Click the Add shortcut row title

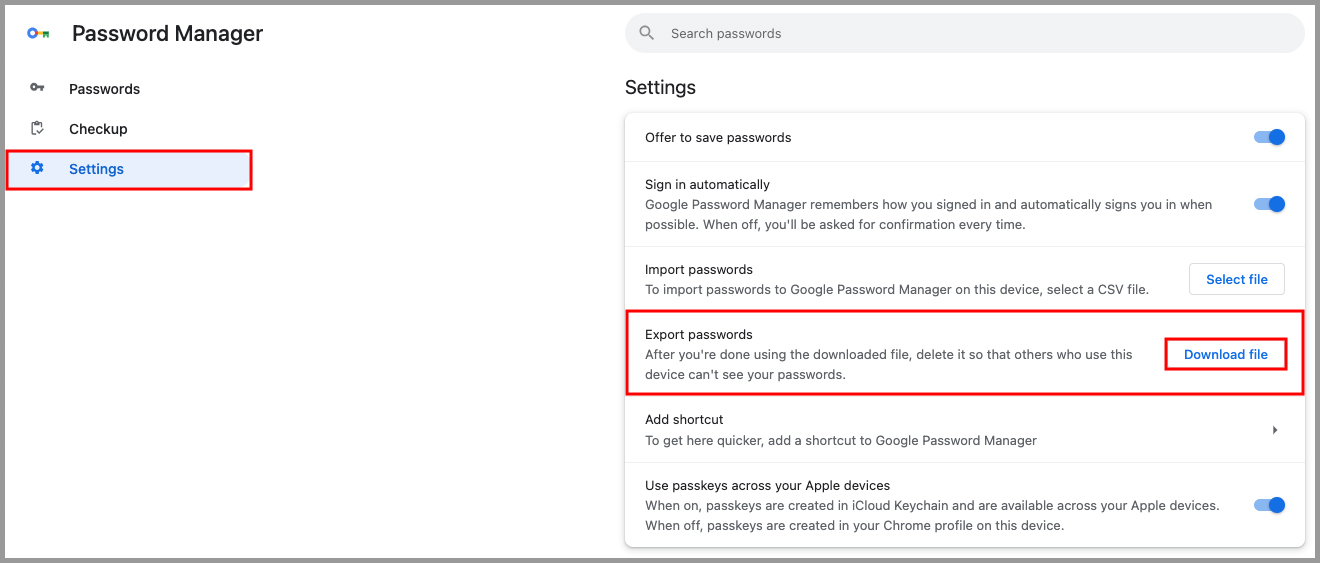684,420
